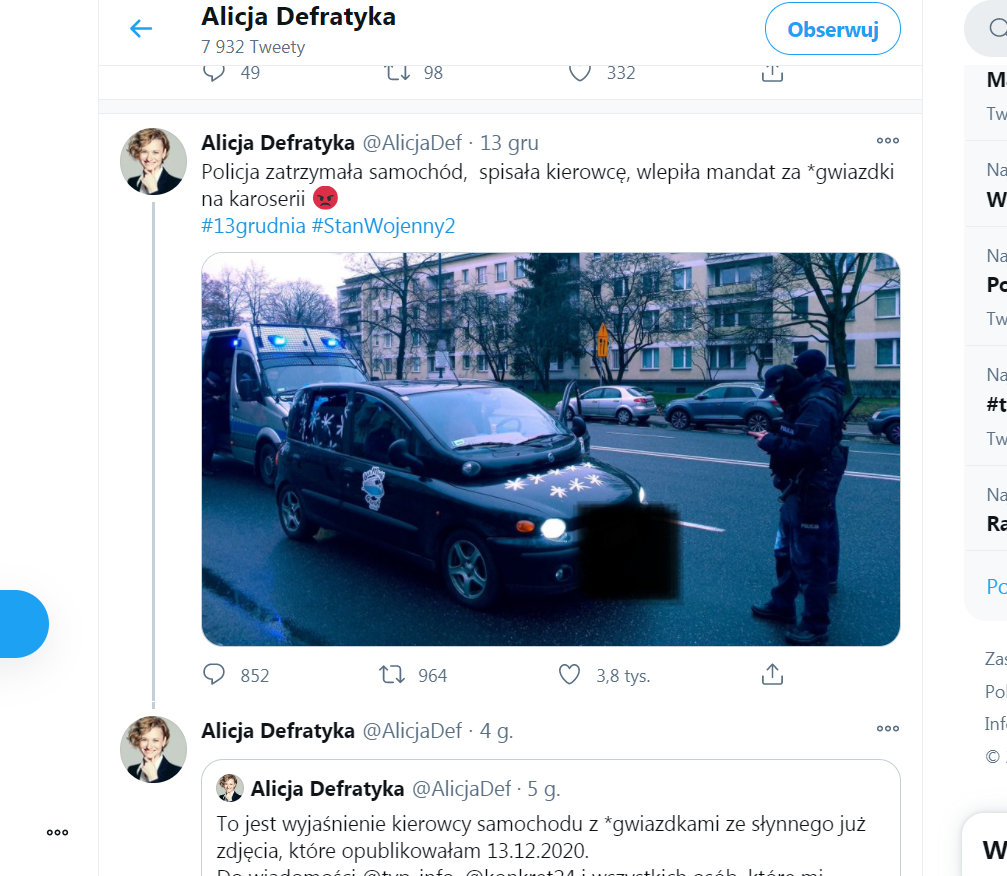Retweet the top tweet showing 98 retweets
Viewport: 1007px width, 876px height.
(x=398, y=72)
